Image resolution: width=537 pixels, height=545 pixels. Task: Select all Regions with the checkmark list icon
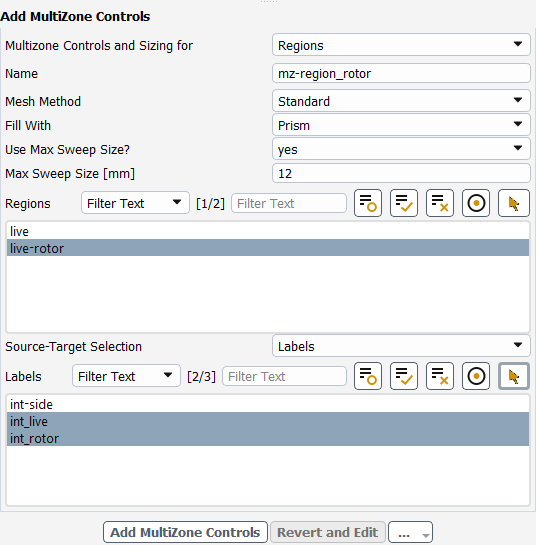point(404,203)
